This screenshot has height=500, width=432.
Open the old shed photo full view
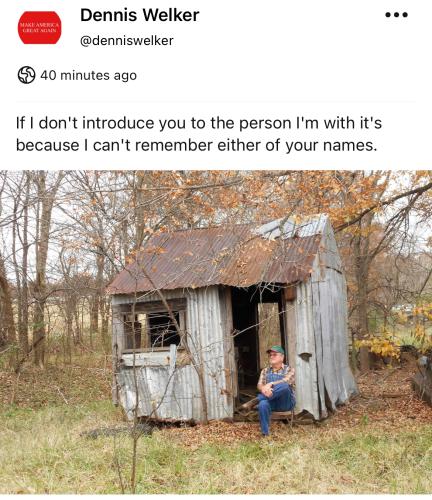(x=216, y=332)
